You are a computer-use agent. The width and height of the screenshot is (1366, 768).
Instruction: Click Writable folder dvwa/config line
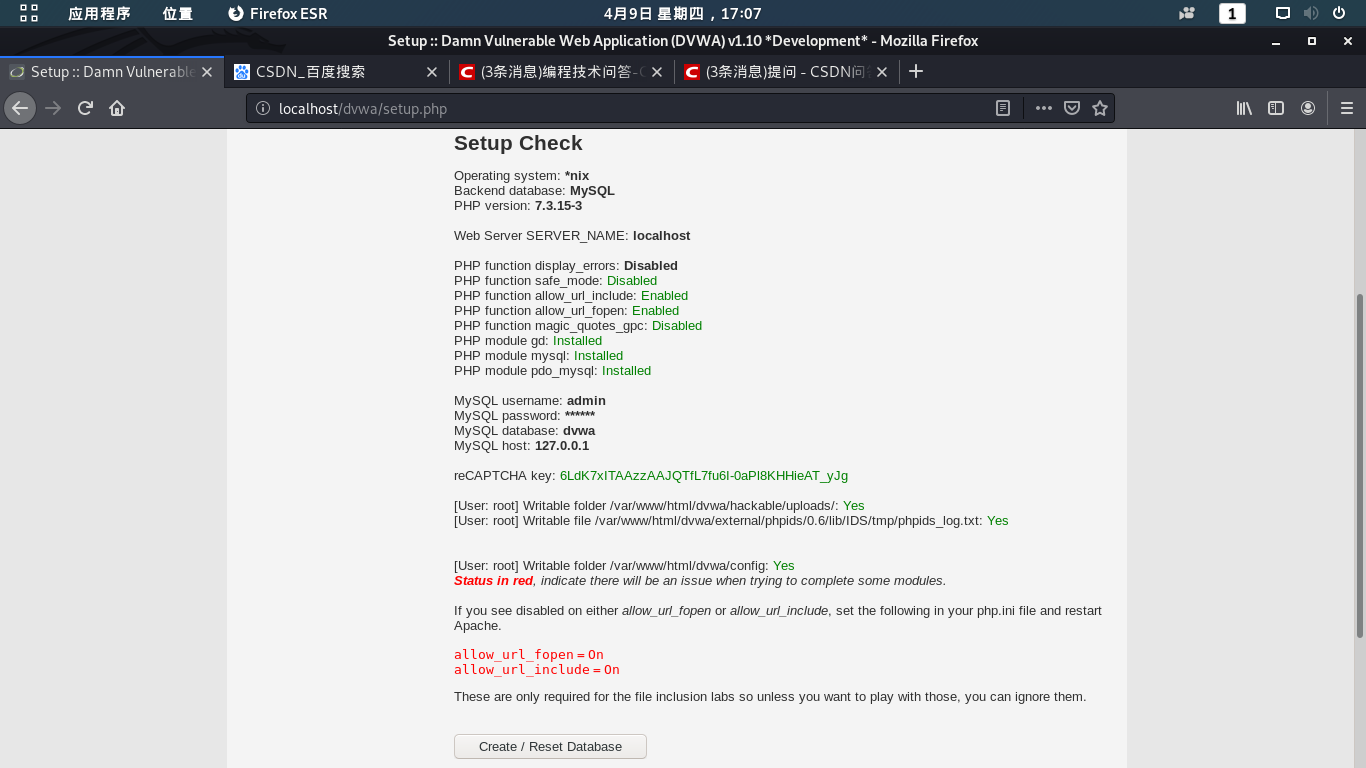coord(624,566)
